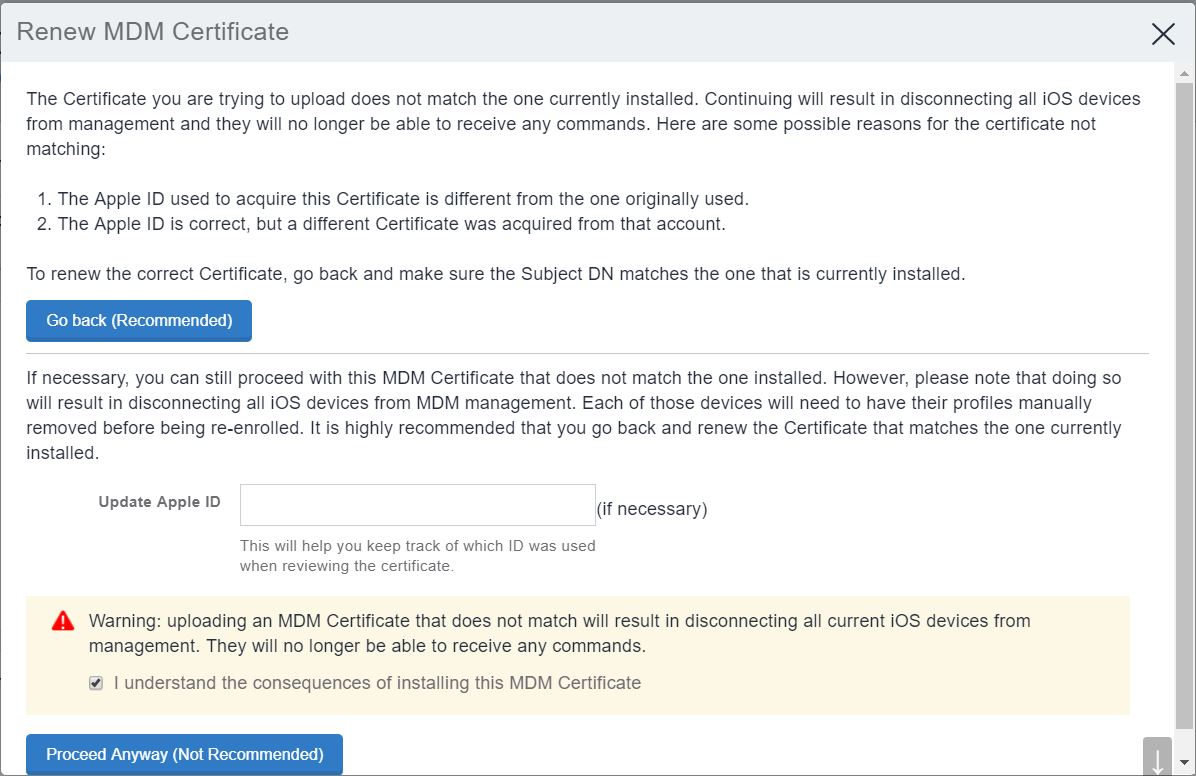Click the Go back (Recommended) button
1196x776 pixels.
[138, 320]
